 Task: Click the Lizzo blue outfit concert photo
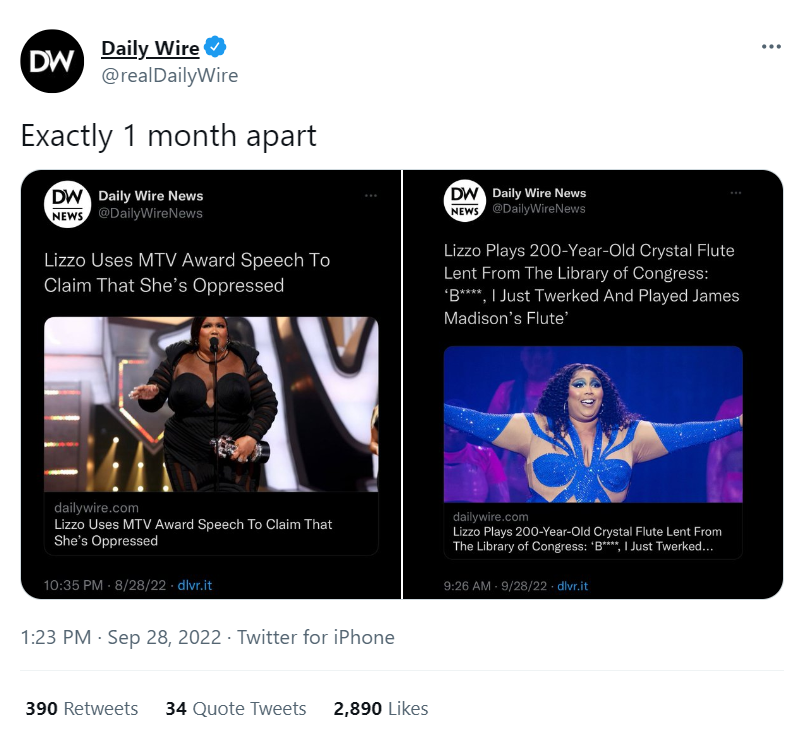[593, 424]
